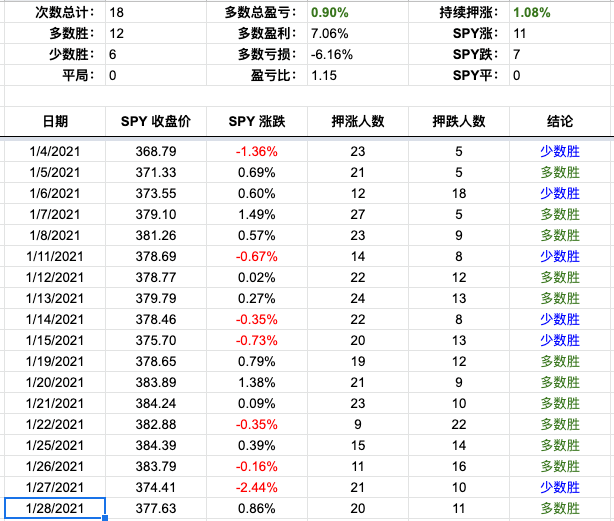Select closing price 378.65
The height and width of the screenshot is (521, 614).
(156, 361)
